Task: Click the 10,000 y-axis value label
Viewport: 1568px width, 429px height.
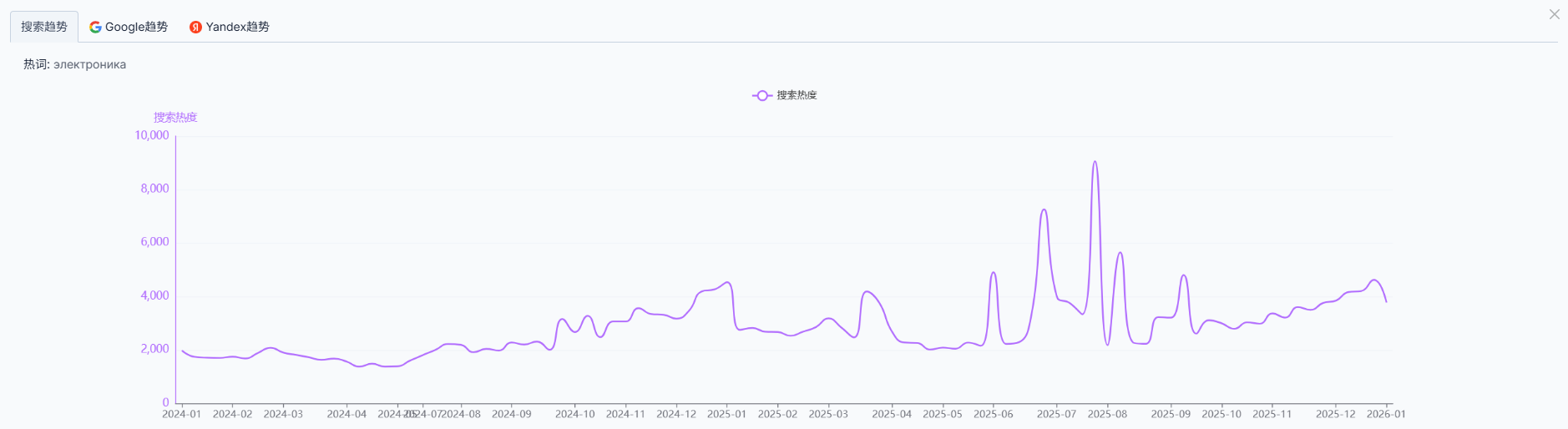Action: click(x=151, y=135)
